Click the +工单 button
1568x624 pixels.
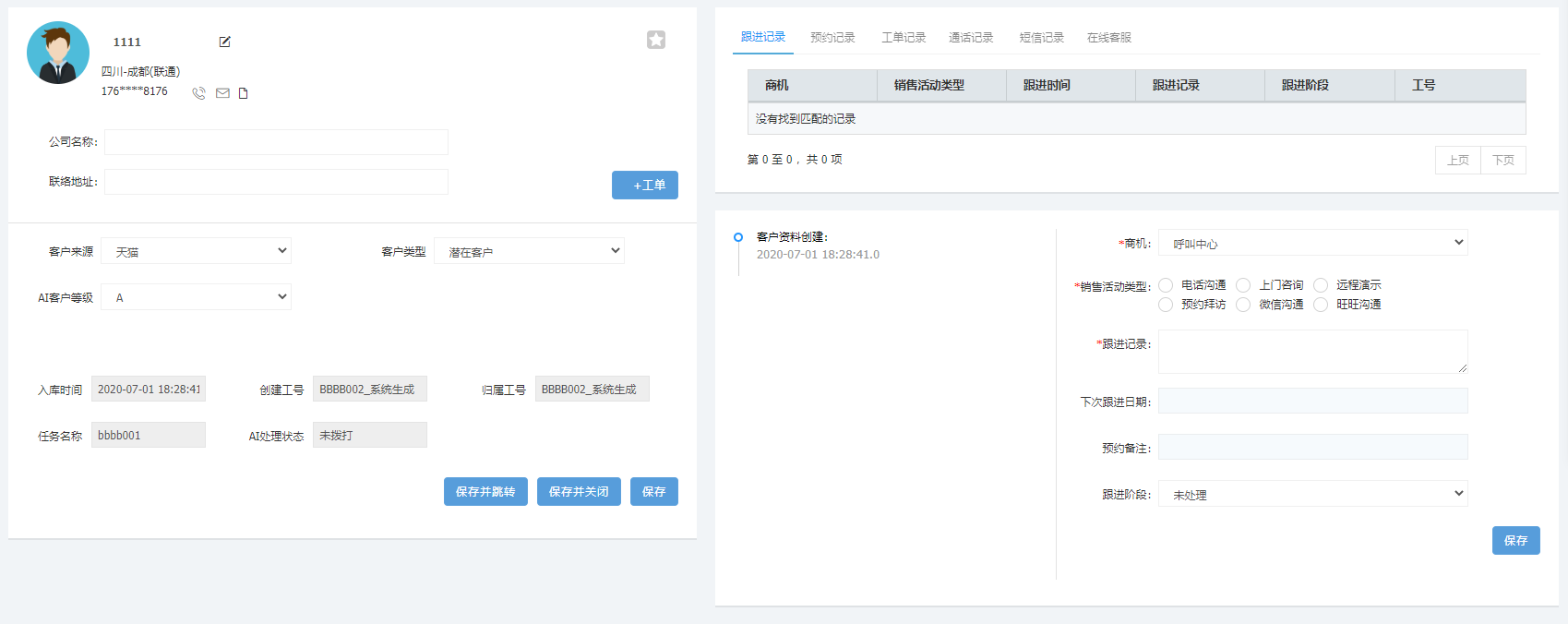tap(645, 186)
